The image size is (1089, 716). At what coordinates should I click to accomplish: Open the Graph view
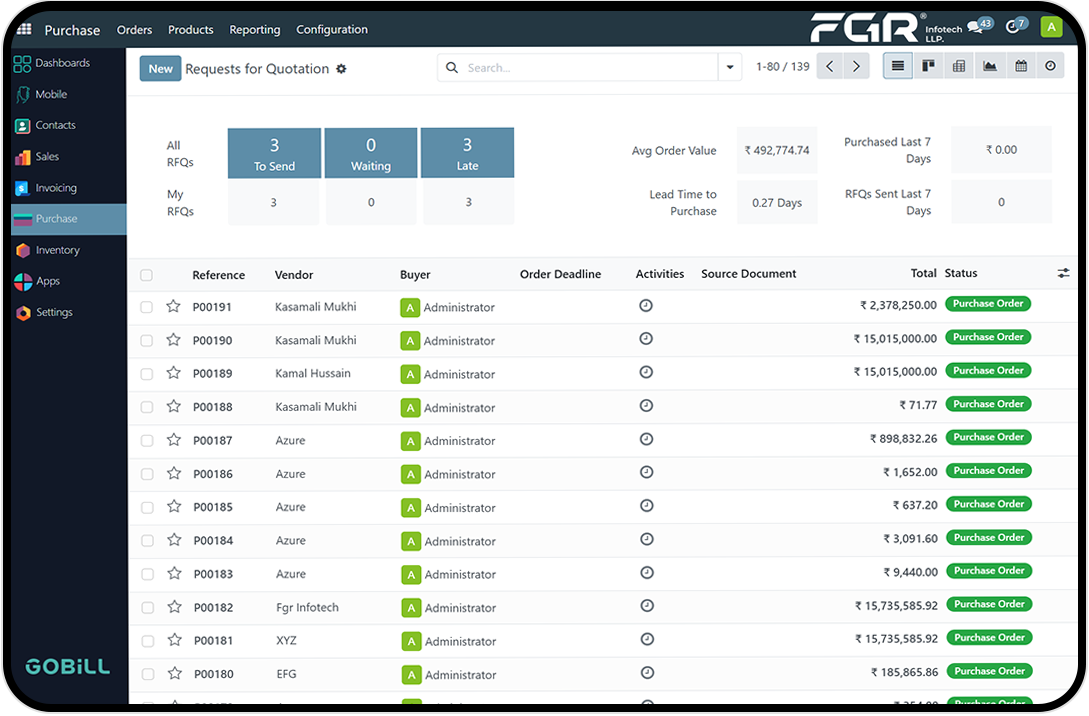[x=989, y=67]
